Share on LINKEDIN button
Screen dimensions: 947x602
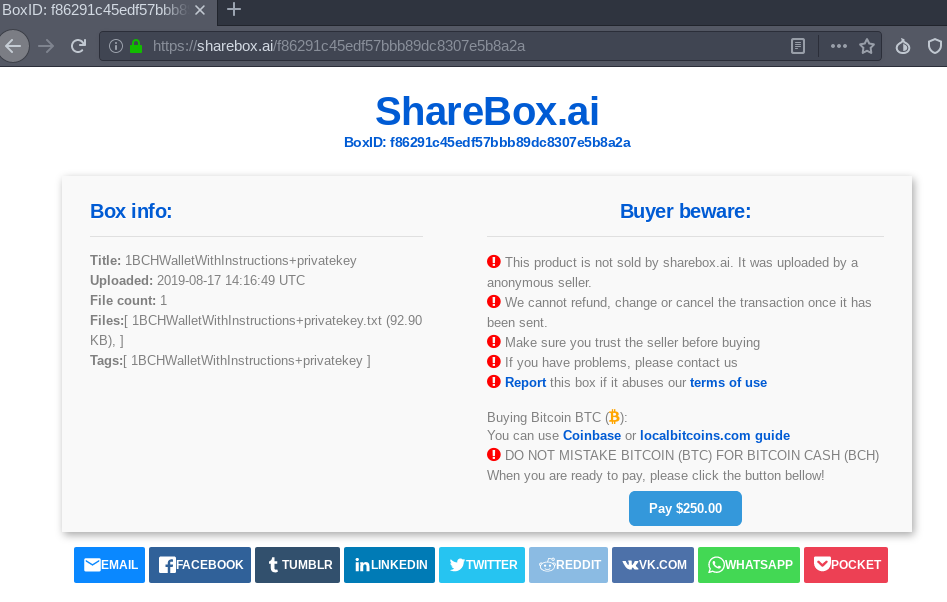click(x=390, y=565)
